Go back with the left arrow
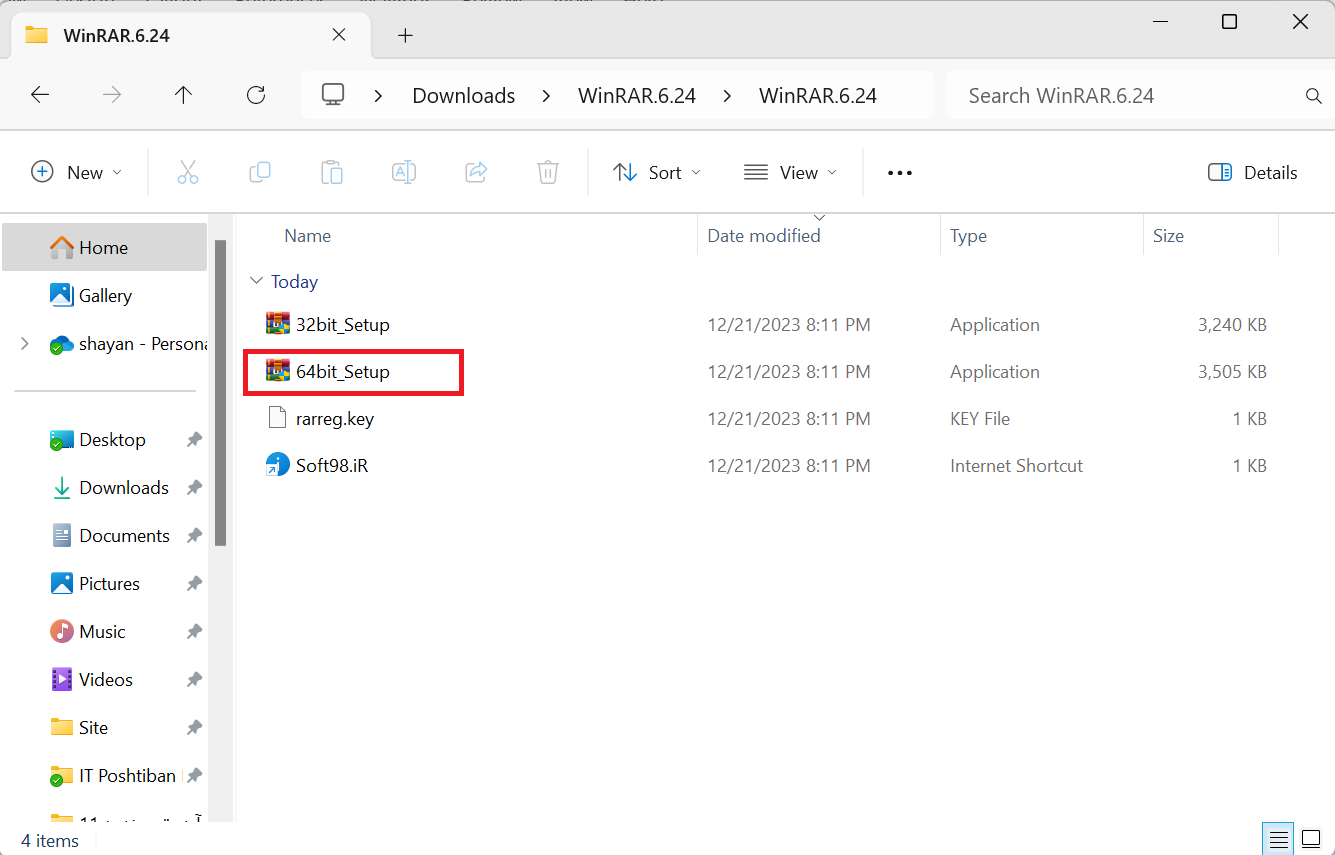 40,95
